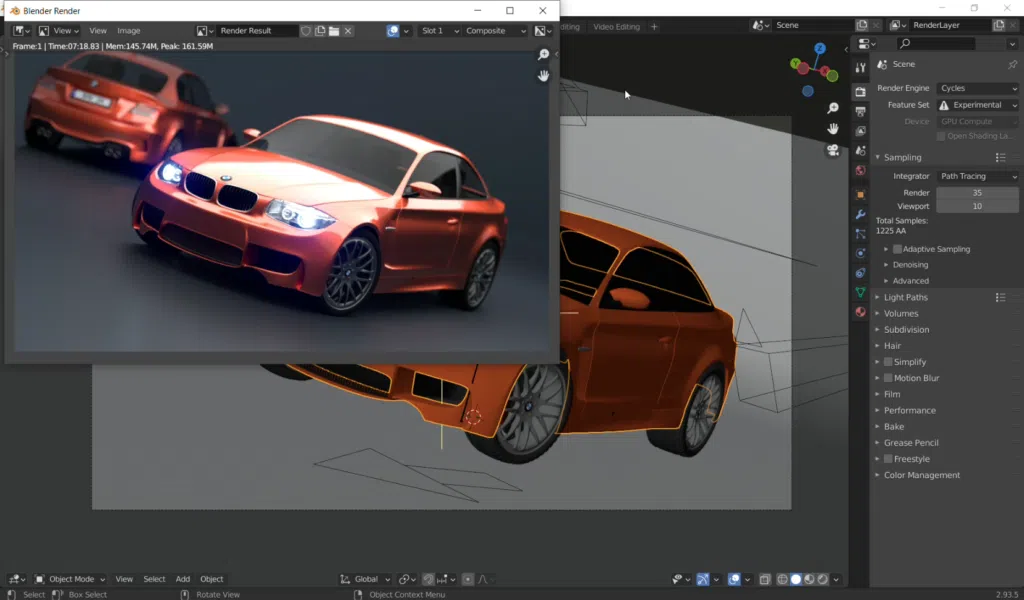1024x600 pixels.
Task: Enable the Motion Blur checkbox
Action: 888,378
